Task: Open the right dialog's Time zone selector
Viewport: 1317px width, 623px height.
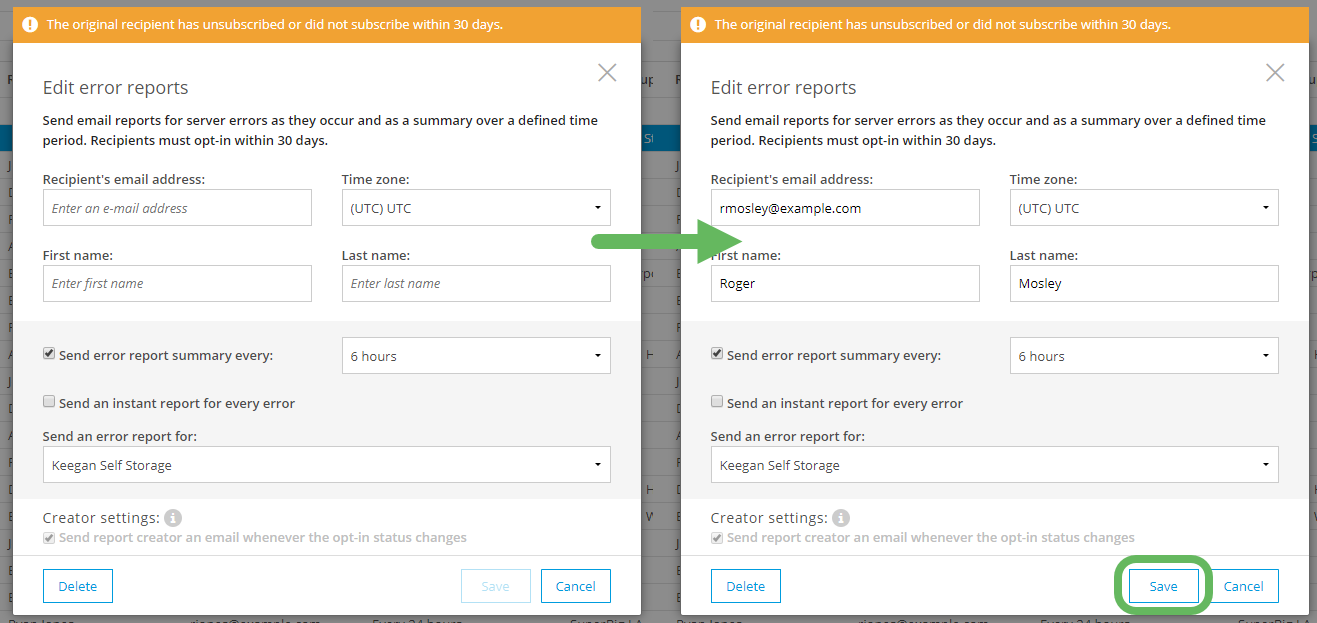Action: coord(1143,207)
